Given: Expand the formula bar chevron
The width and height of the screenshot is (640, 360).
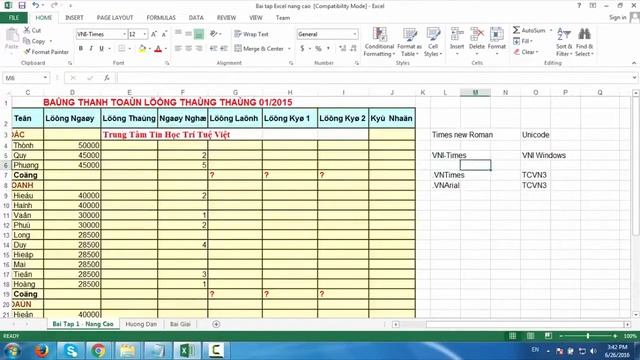Looking at the screenshot, I should click(634, 78).
